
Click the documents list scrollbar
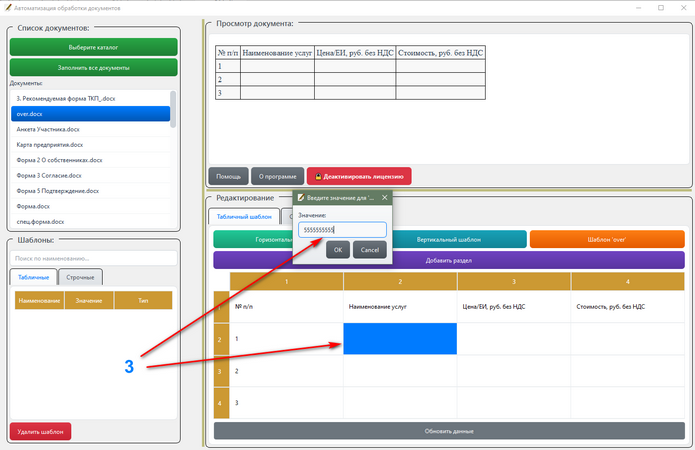click(x=173, y=109)
